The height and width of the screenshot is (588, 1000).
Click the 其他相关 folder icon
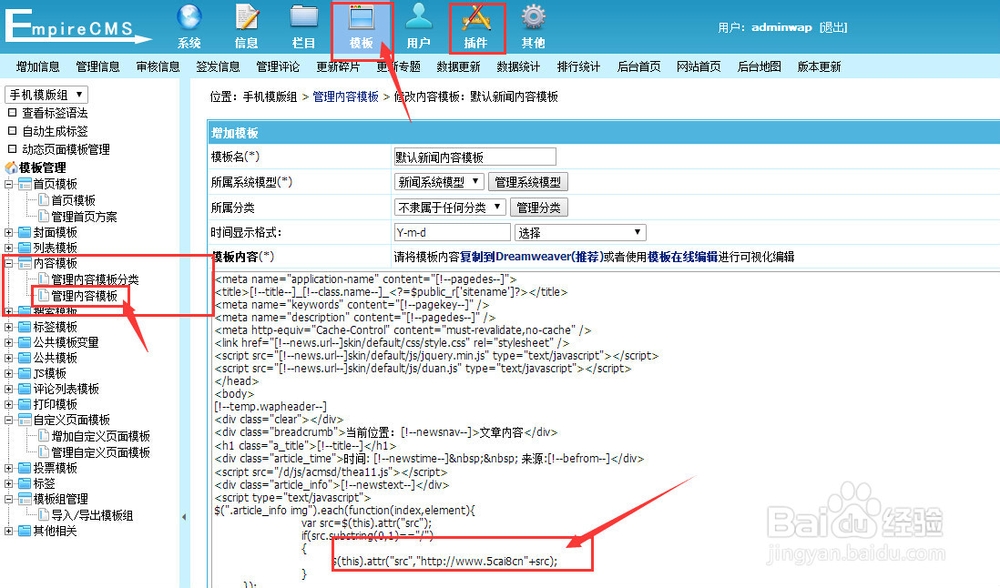25,531
